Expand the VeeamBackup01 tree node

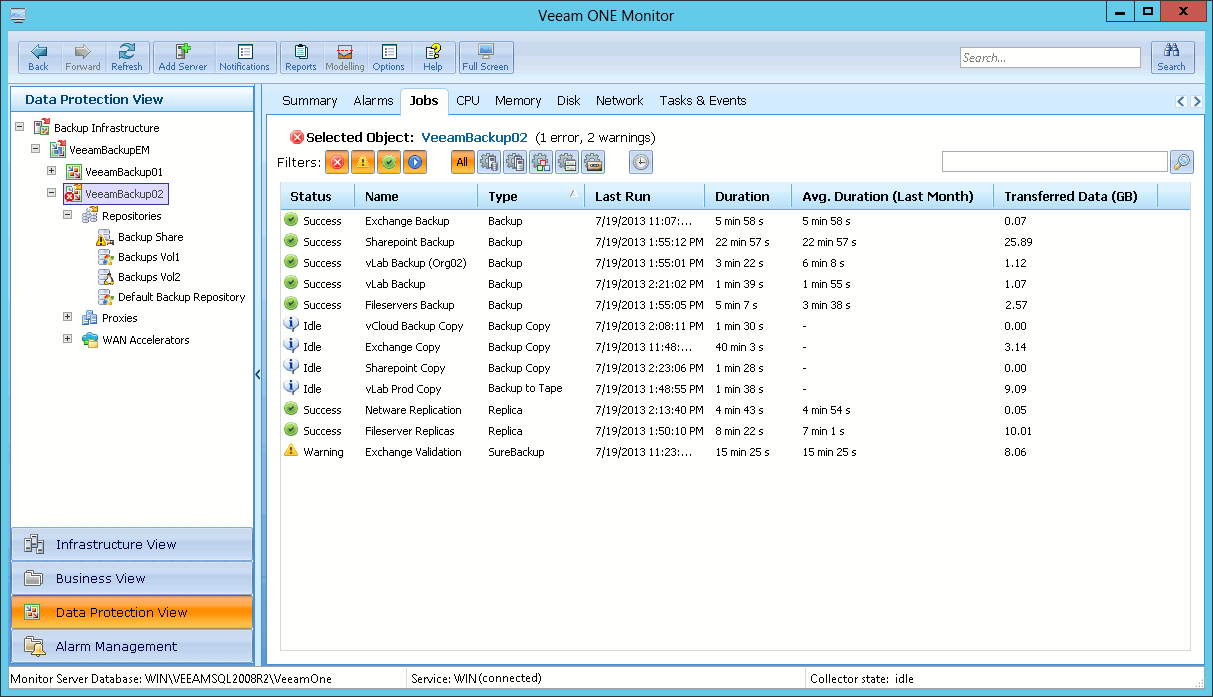click(52, 171)
